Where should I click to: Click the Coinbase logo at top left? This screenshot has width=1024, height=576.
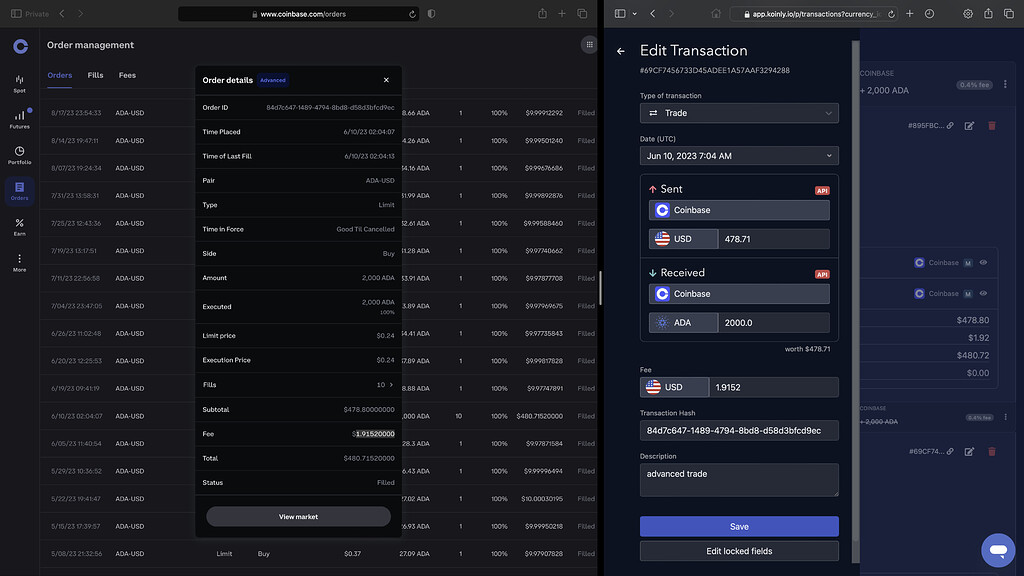(x=19, y=46)
